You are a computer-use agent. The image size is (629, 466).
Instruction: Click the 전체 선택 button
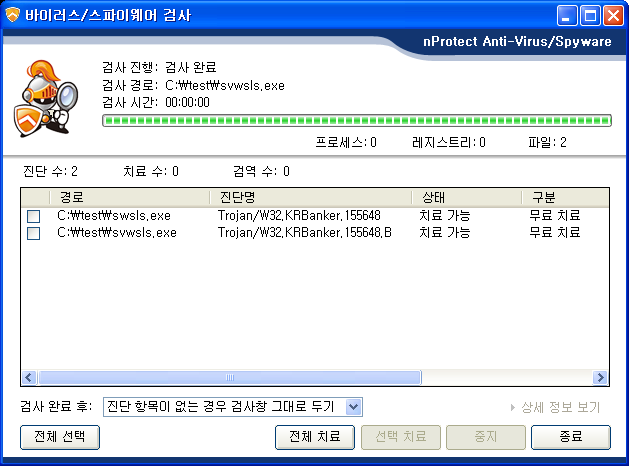60,437
